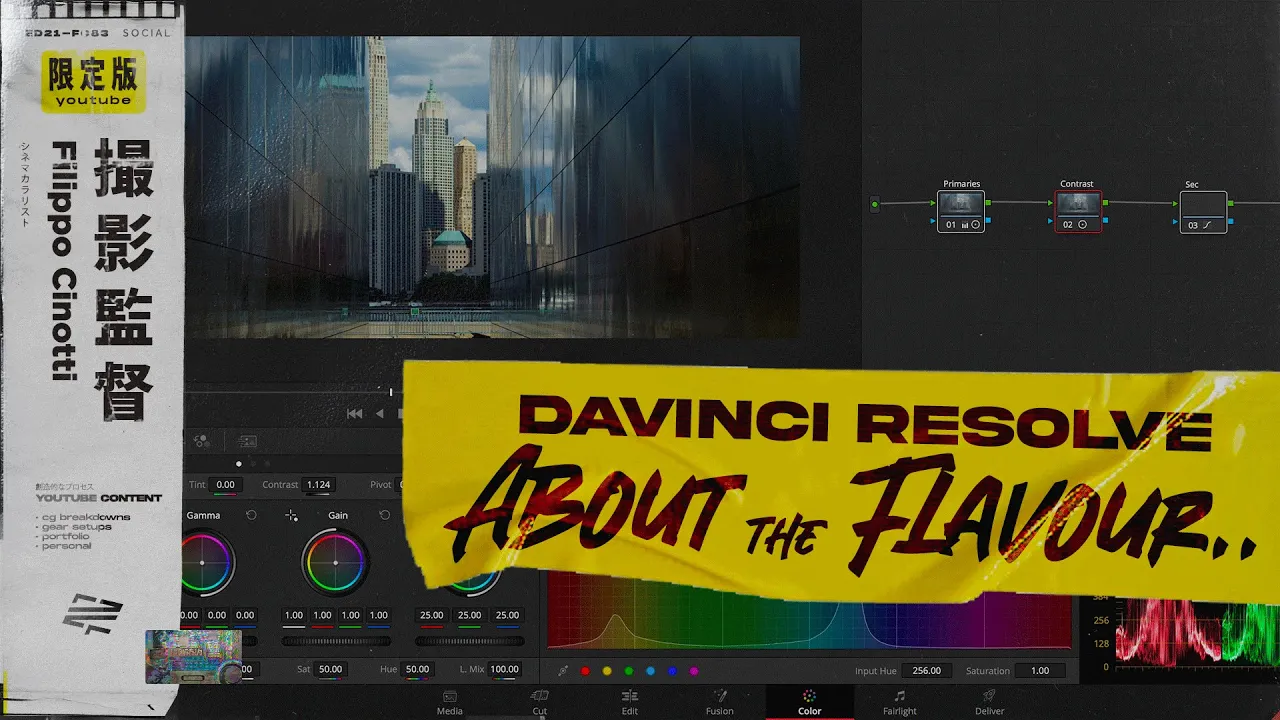
Task: Click the Hue 50.00 field
Action: [417, 670]
